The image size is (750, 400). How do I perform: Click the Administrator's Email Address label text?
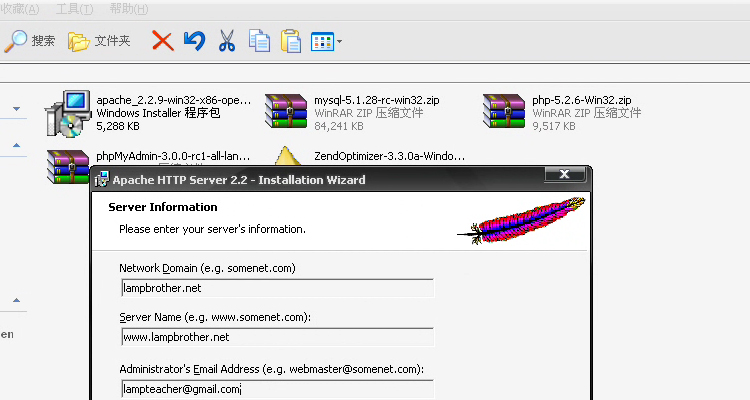pos(271,369)
